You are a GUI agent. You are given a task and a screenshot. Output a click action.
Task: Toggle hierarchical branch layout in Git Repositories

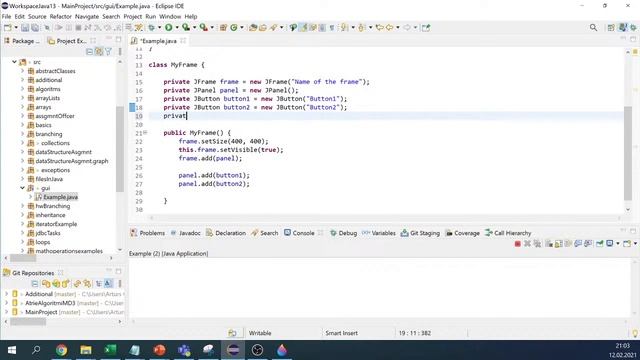click(x=99, y=284)
